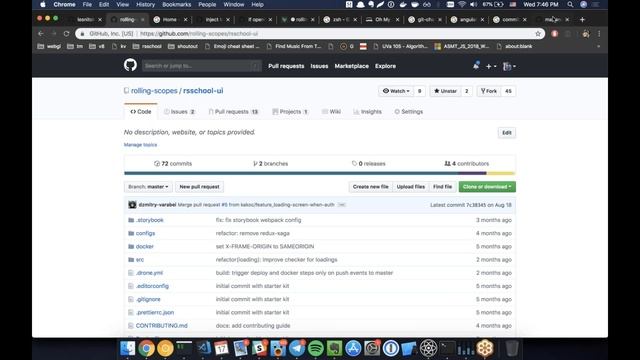Image resolution: width=640 pixels, height=360 pixels.
Task: Open Finder from the dock
Action: point(127,348)
